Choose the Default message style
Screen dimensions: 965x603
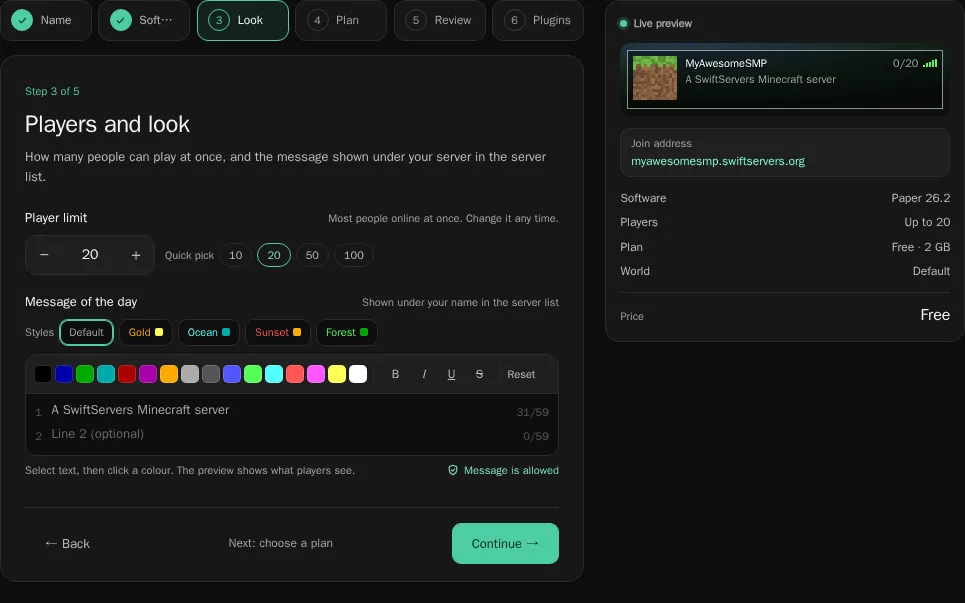click(x=86, y=332)
